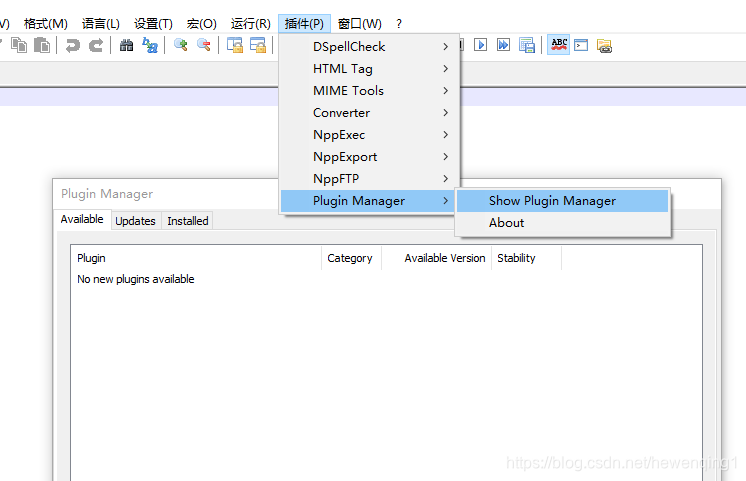Viewport: 746px width, 481px height.
Task: Toggle synchronized vertical scrolling icon
Action: pos(235,45)
